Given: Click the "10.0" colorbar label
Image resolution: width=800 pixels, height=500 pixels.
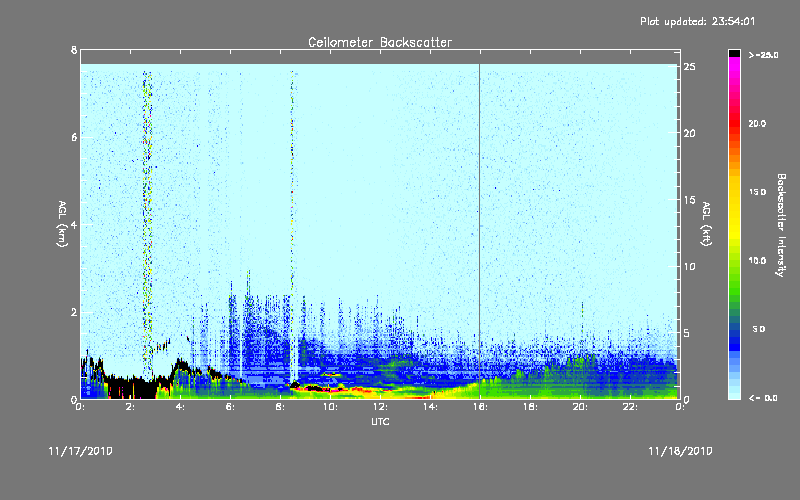Looking at the screenshot, I should coord(757,261).
